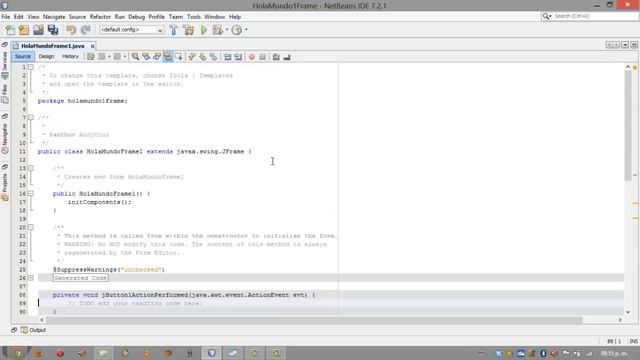Toggle Rectangular Selection mode icon
Image resolution: width=640 pixels, height=360 pixels.
[179, 57]
